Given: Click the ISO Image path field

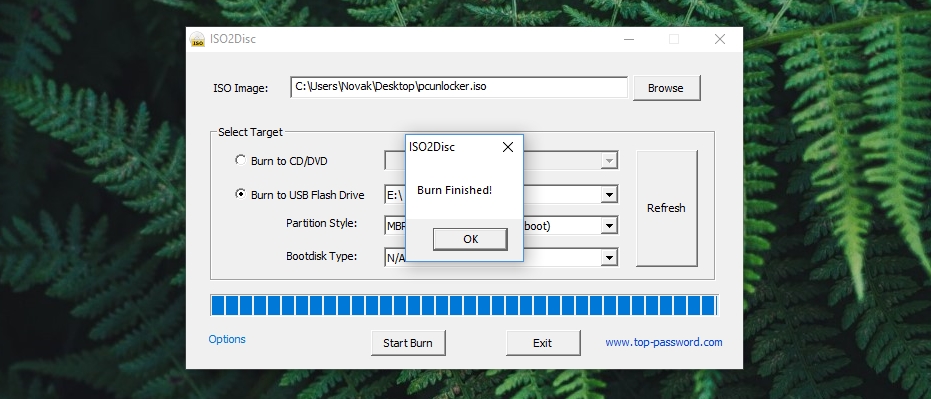Looking at the screenshot, I should click(458, 87).
